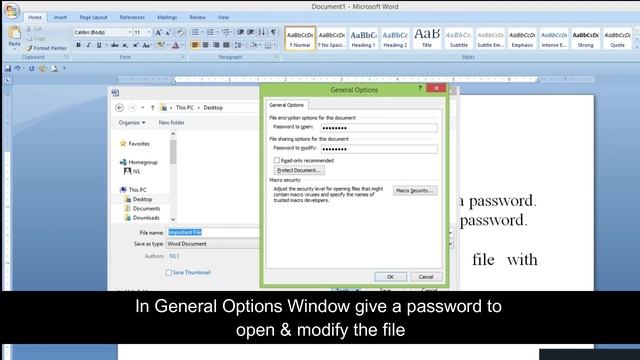Image resolution: width=640 pixels, height=360 pixels.
Task: Check Read-only recommended checkbox
Action: pos(277,160)
